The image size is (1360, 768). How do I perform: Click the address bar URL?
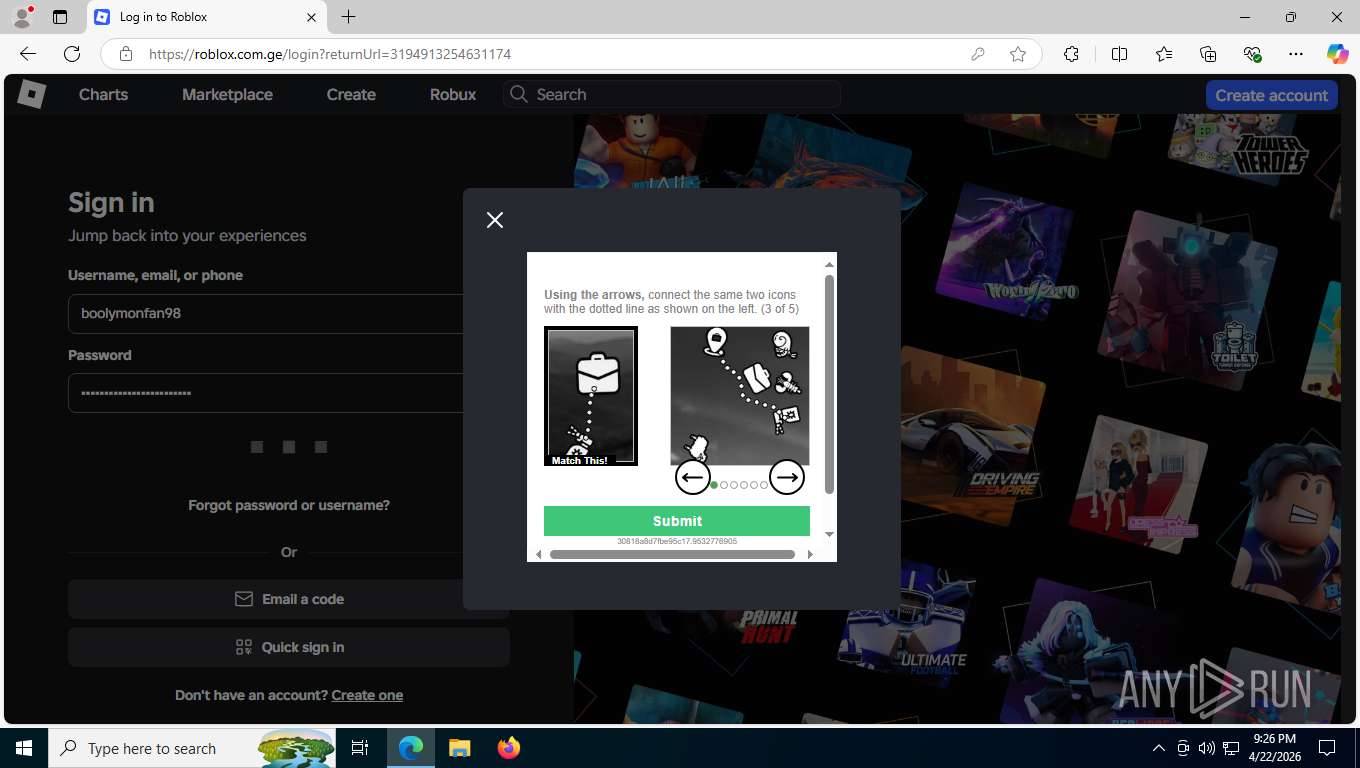pyautogui.click(x=330, y=54)
